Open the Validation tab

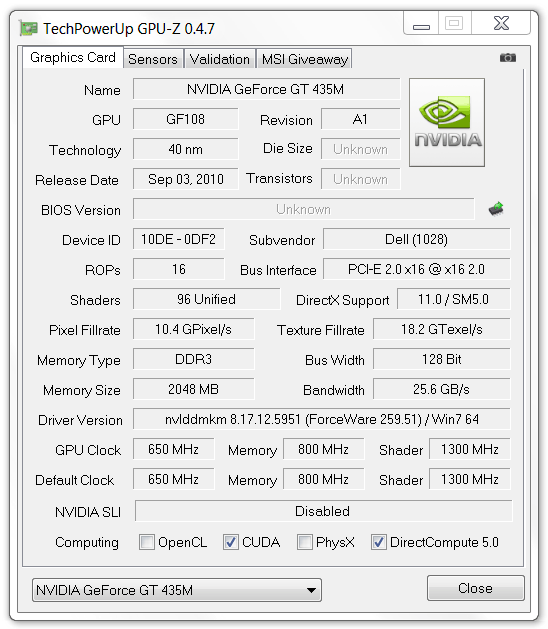coord(219,59)
